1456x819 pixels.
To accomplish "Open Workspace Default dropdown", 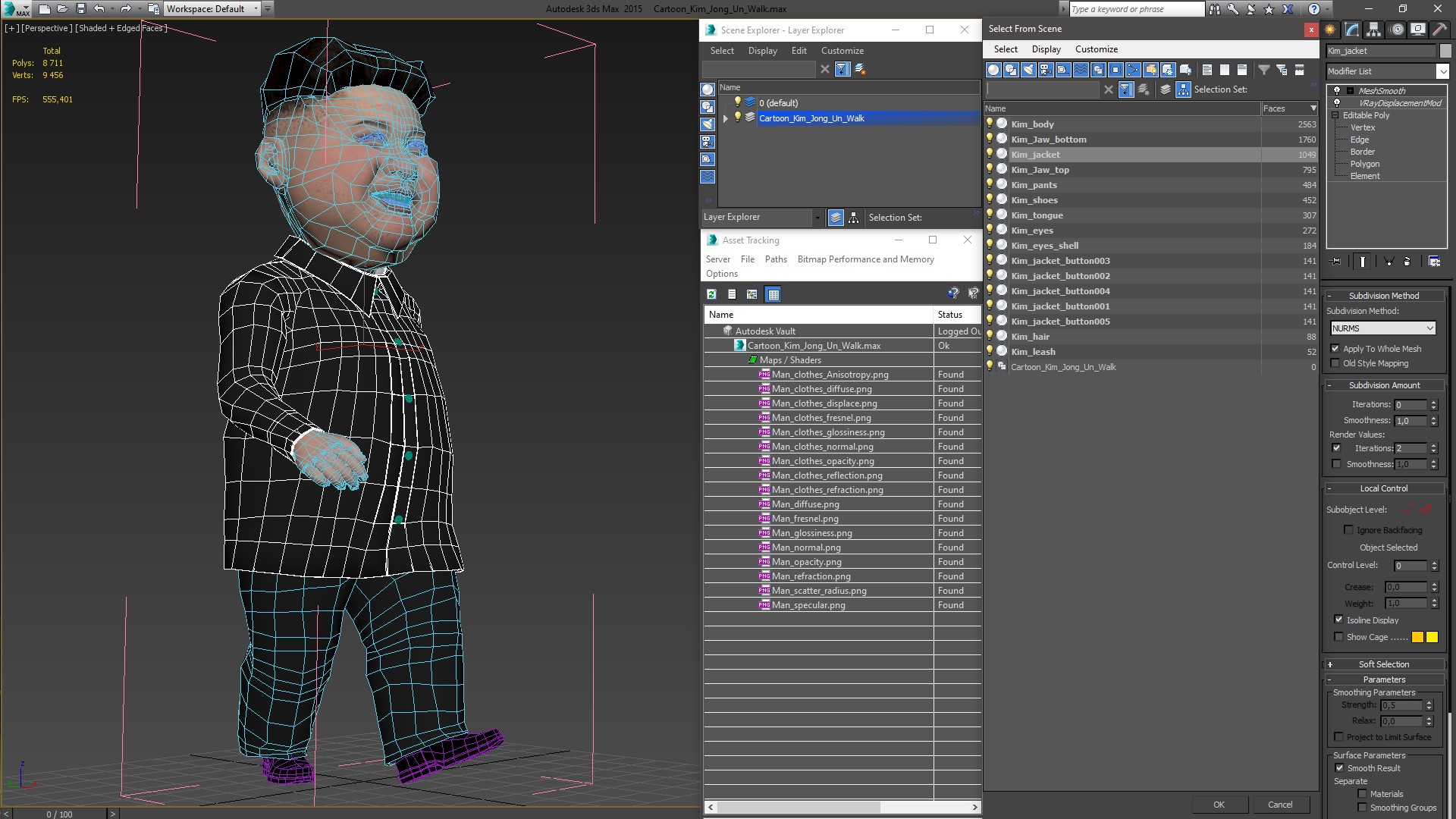I will click(x=212, y=9).
